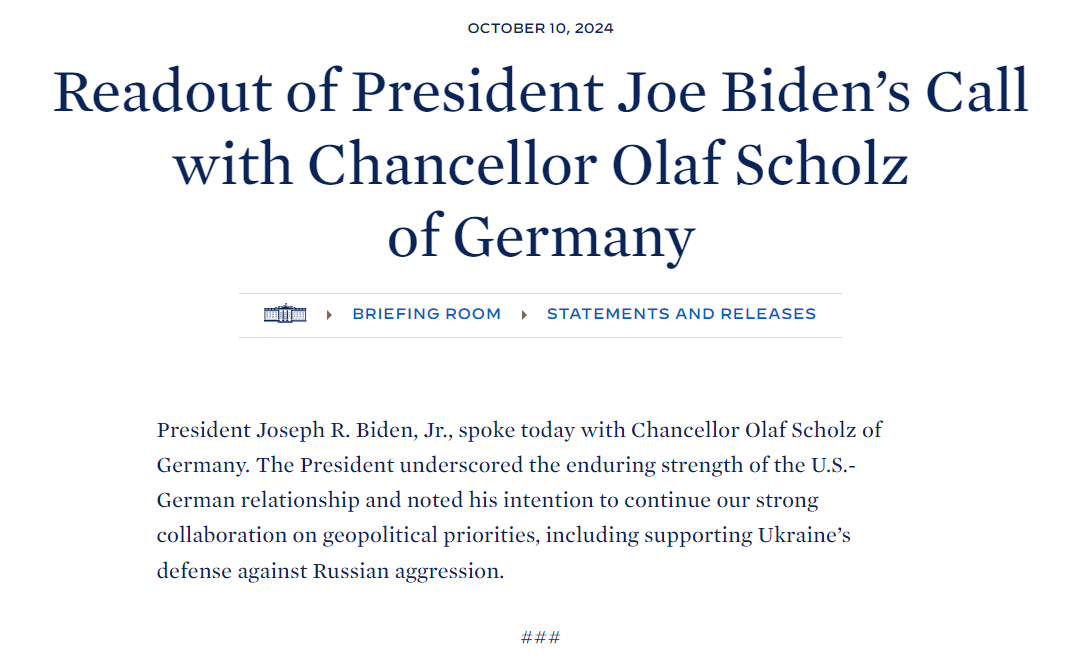Click the word Call in the headline
This screenshot has width=1082, height=666.
pos(976,92)
